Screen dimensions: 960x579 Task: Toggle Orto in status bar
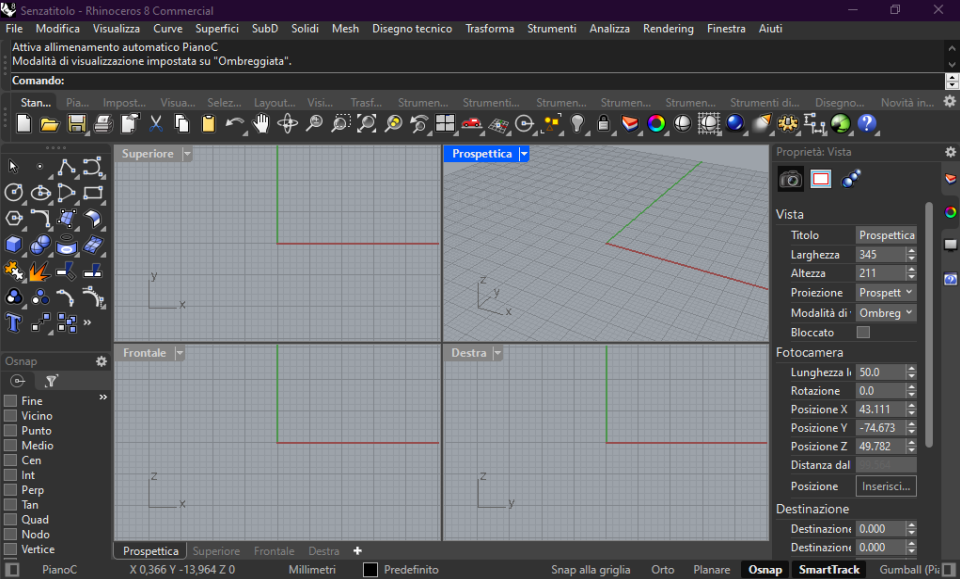[662, 570]
